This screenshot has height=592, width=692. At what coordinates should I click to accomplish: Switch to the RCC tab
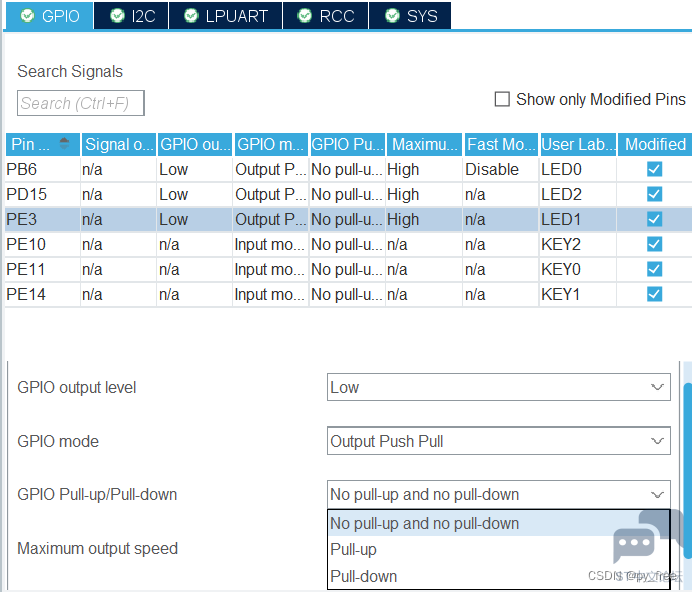tap(326, 16)
